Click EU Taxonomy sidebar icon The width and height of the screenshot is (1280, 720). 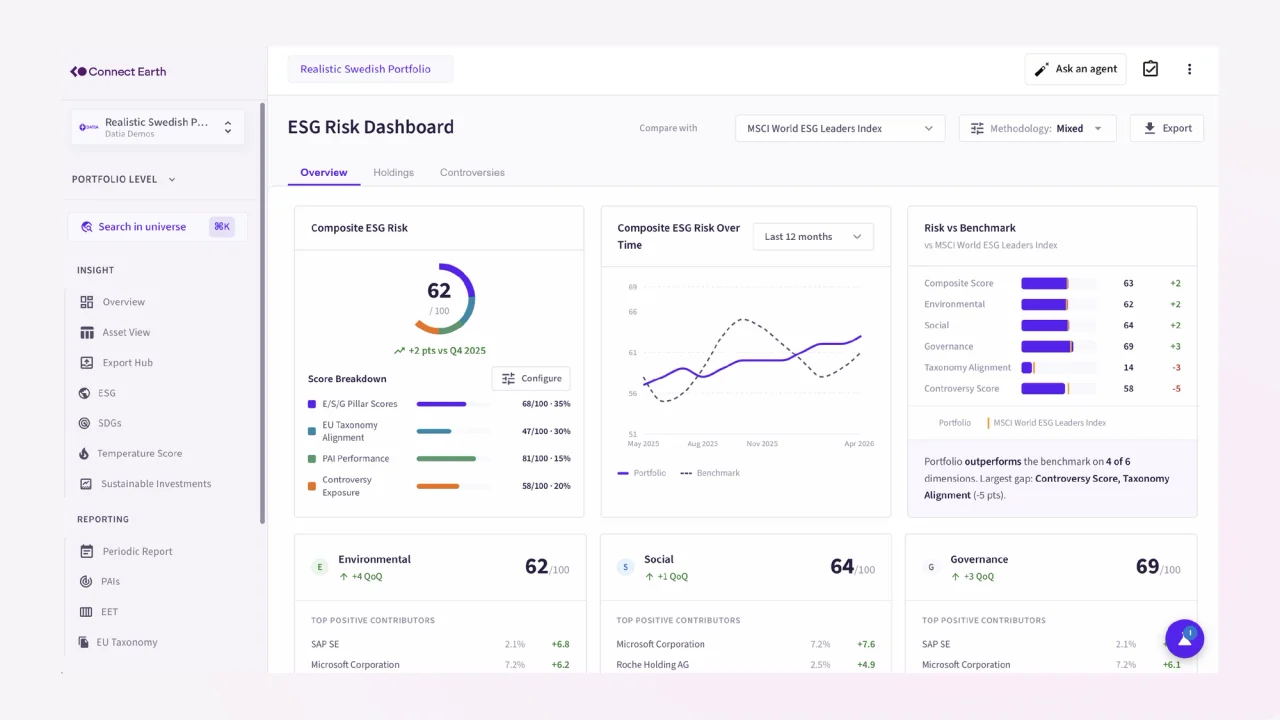(85, 642)
